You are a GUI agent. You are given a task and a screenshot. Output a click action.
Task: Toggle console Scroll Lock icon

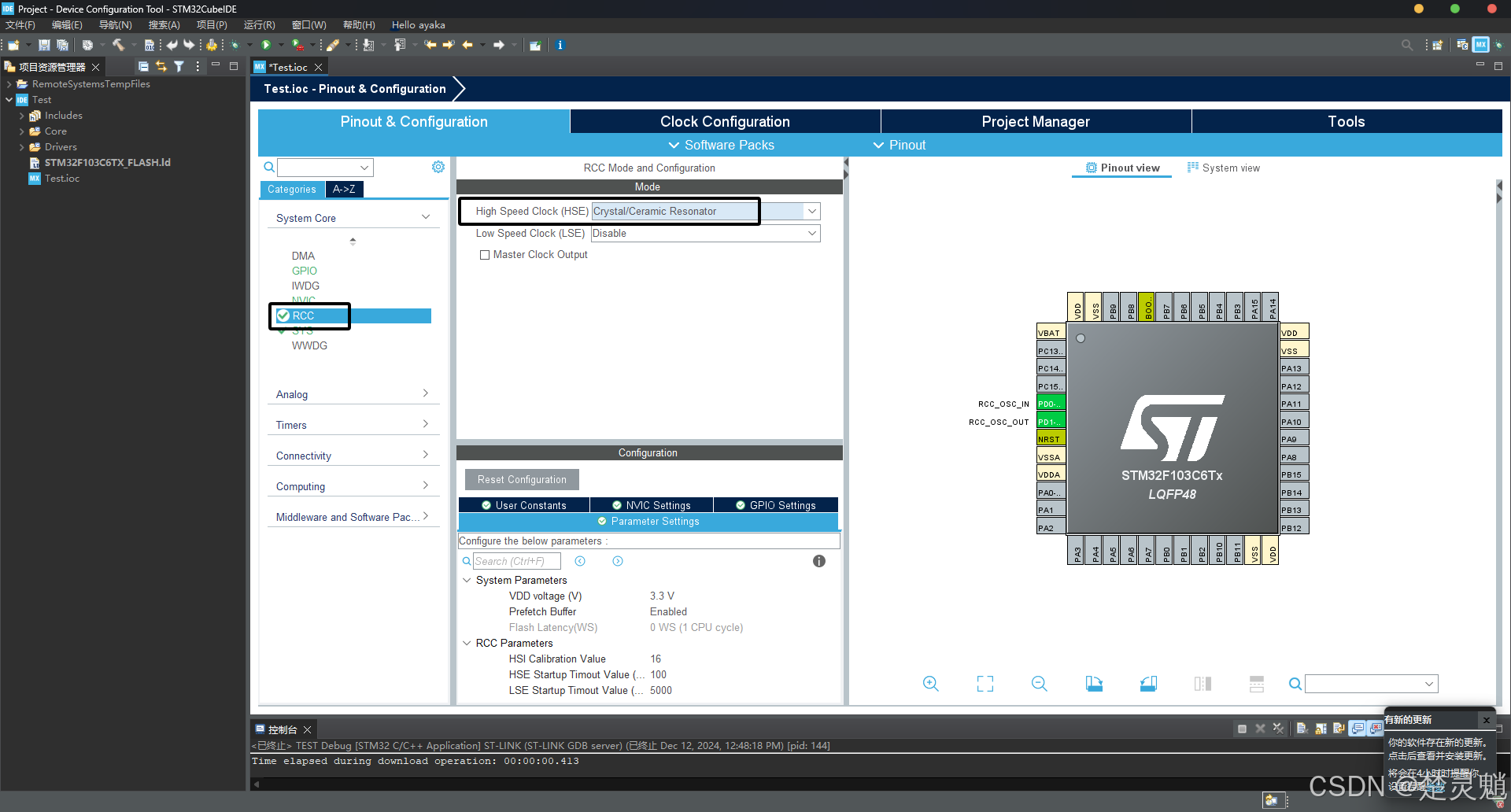[1321, 729]
